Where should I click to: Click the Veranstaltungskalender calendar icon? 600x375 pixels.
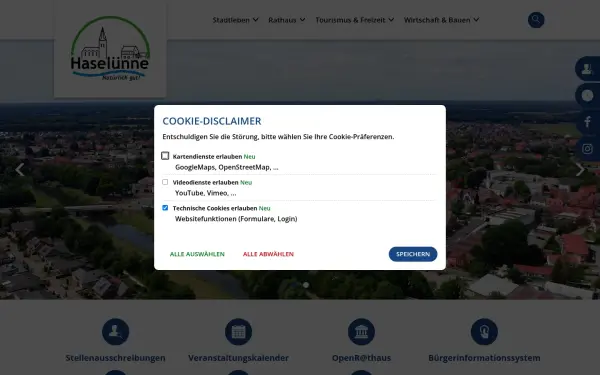(x=238, y=332)
